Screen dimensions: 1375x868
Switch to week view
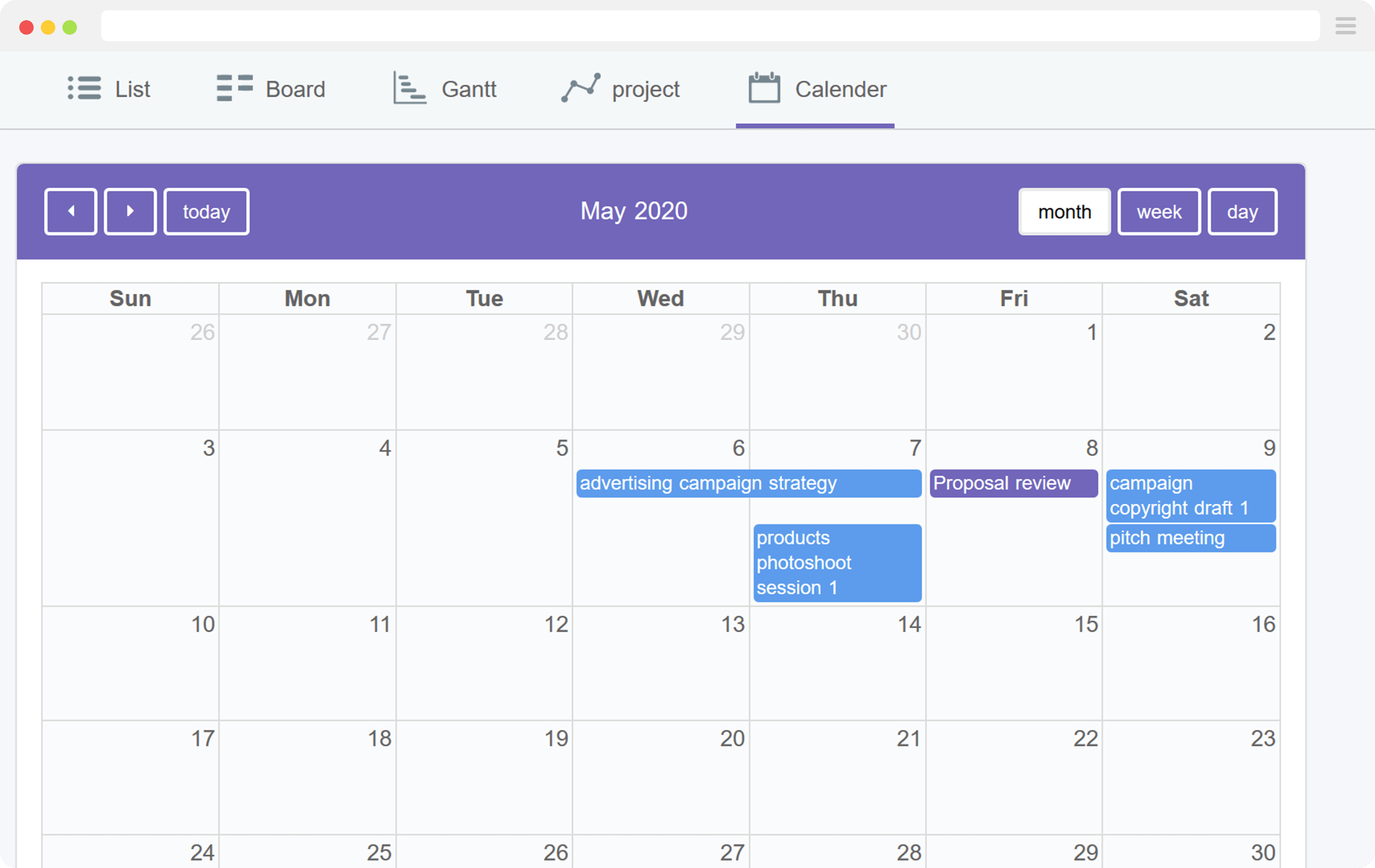tap(1159, 211)
